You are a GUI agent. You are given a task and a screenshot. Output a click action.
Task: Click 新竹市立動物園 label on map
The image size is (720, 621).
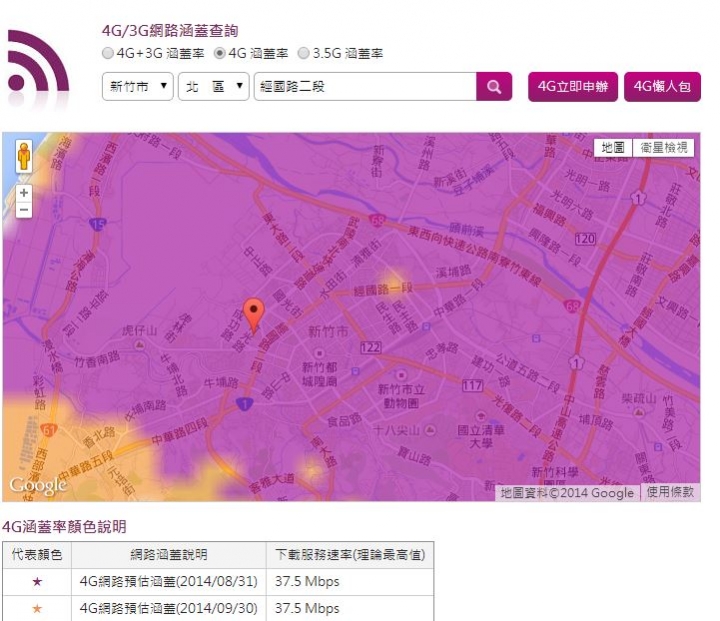tap(401, 395)
